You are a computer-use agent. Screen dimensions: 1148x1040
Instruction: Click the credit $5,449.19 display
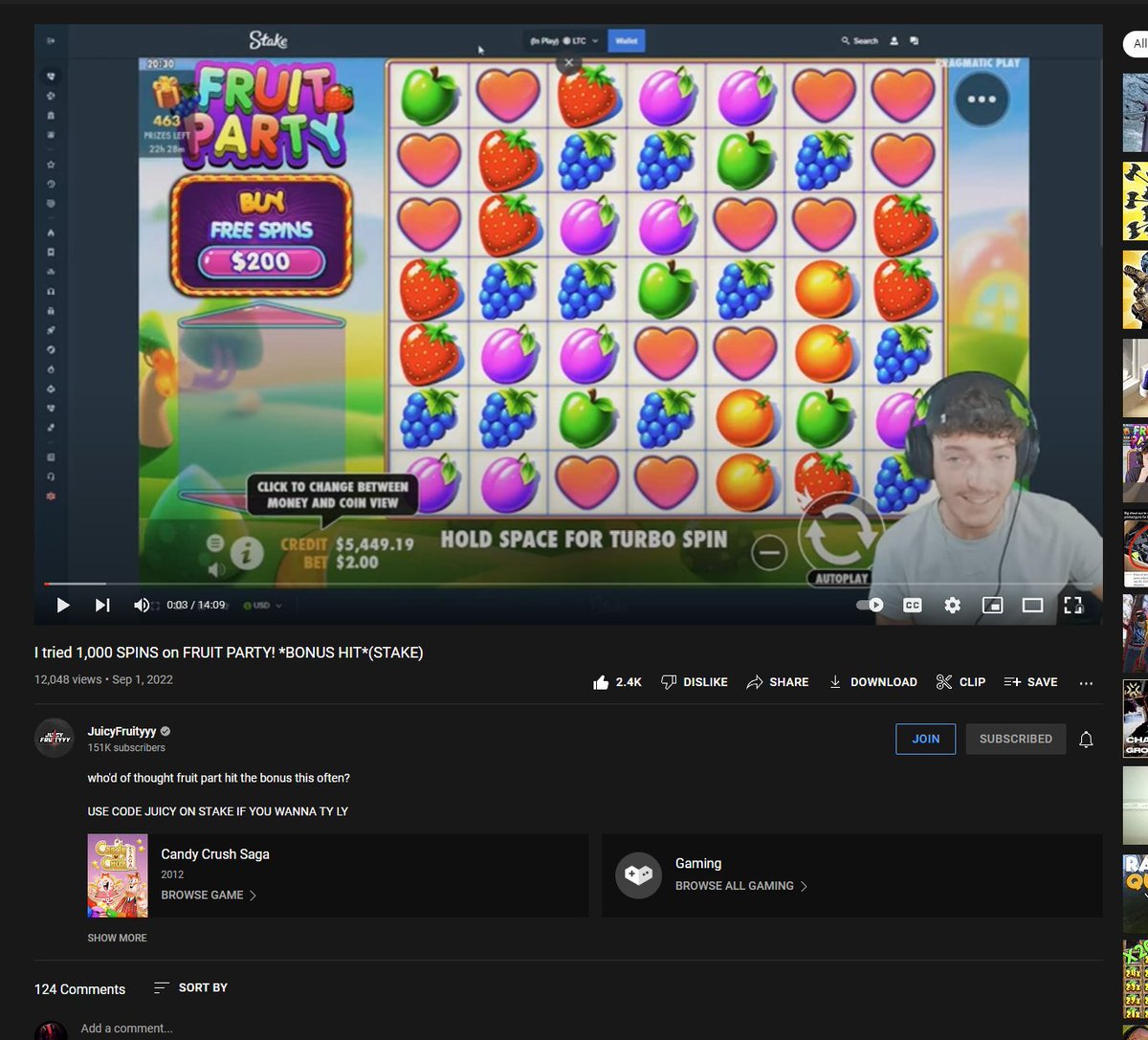pyautogui.click(x=347, y=543)
